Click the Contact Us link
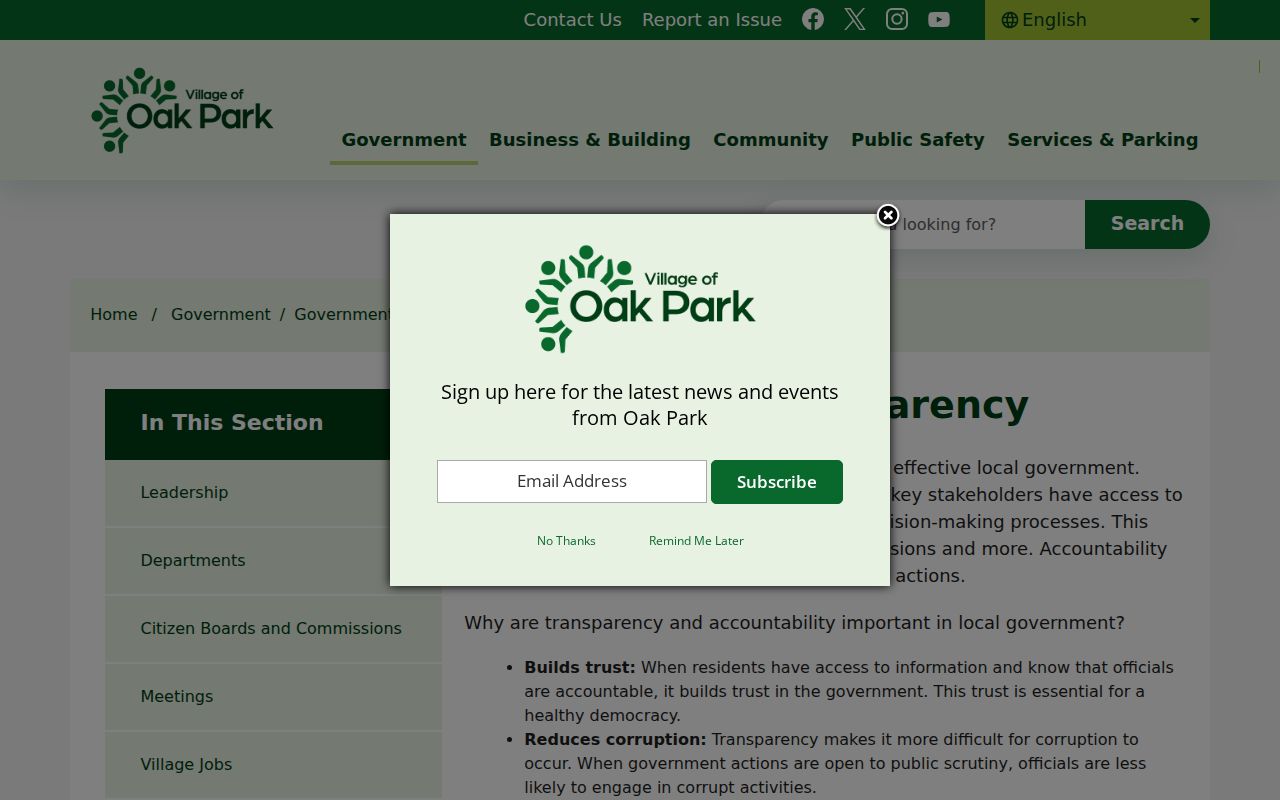The image size is (1280, 800). pos(573,20)
